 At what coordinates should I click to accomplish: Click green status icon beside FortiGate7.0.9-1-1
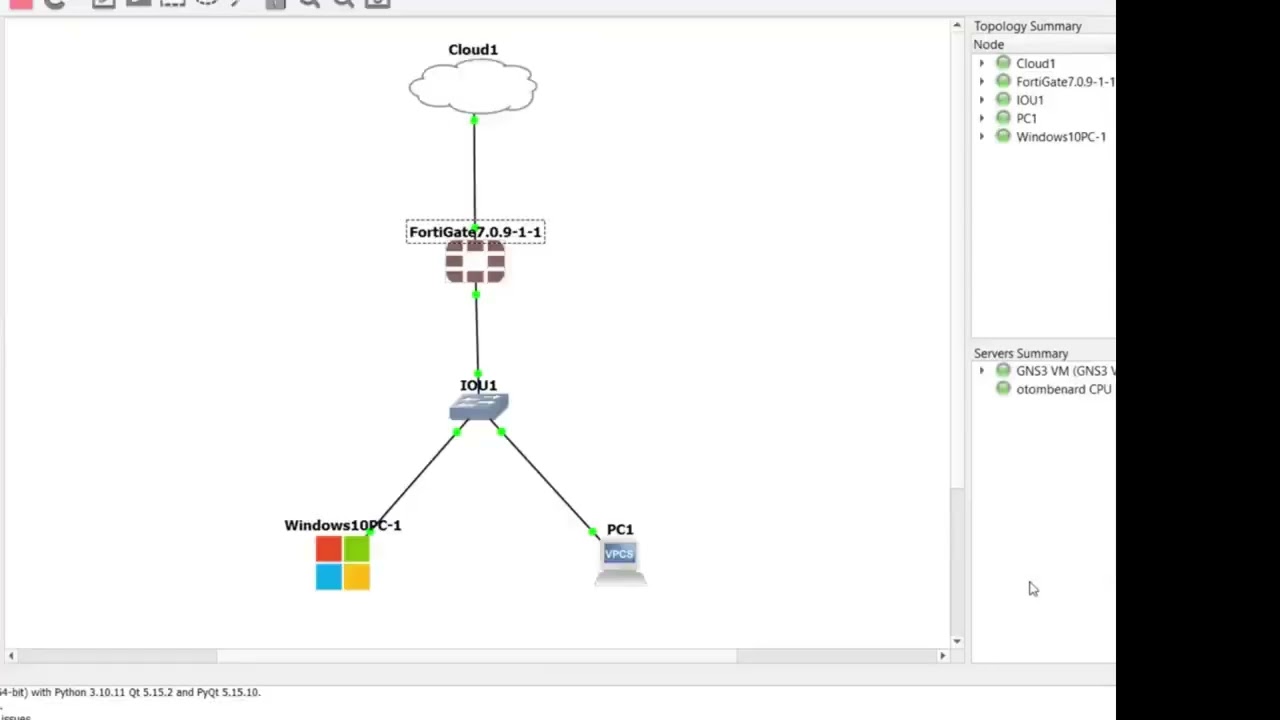pos(1003,81)
